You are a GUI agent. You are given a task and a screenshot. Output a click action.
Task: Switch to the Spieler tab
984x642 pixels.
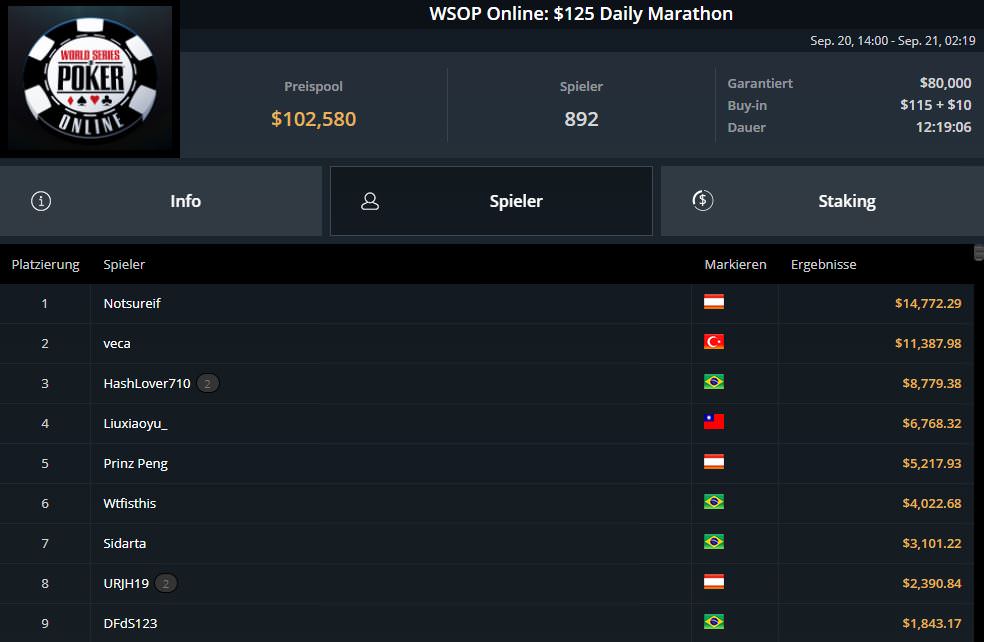pyautogui.click(x=491, y=201)
